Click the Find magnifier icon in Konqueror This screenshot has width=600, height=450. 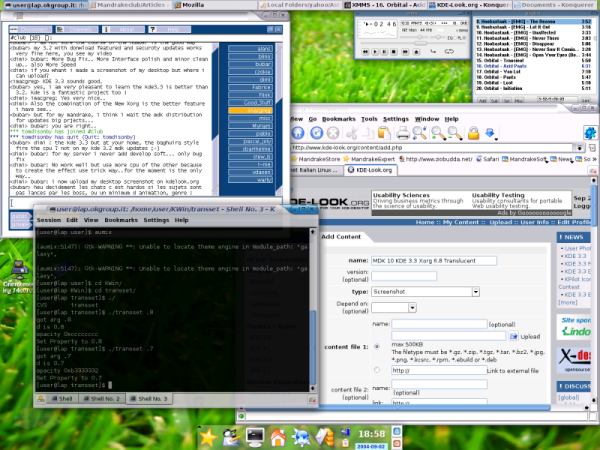pyautogui.click(x=420, y=133)
